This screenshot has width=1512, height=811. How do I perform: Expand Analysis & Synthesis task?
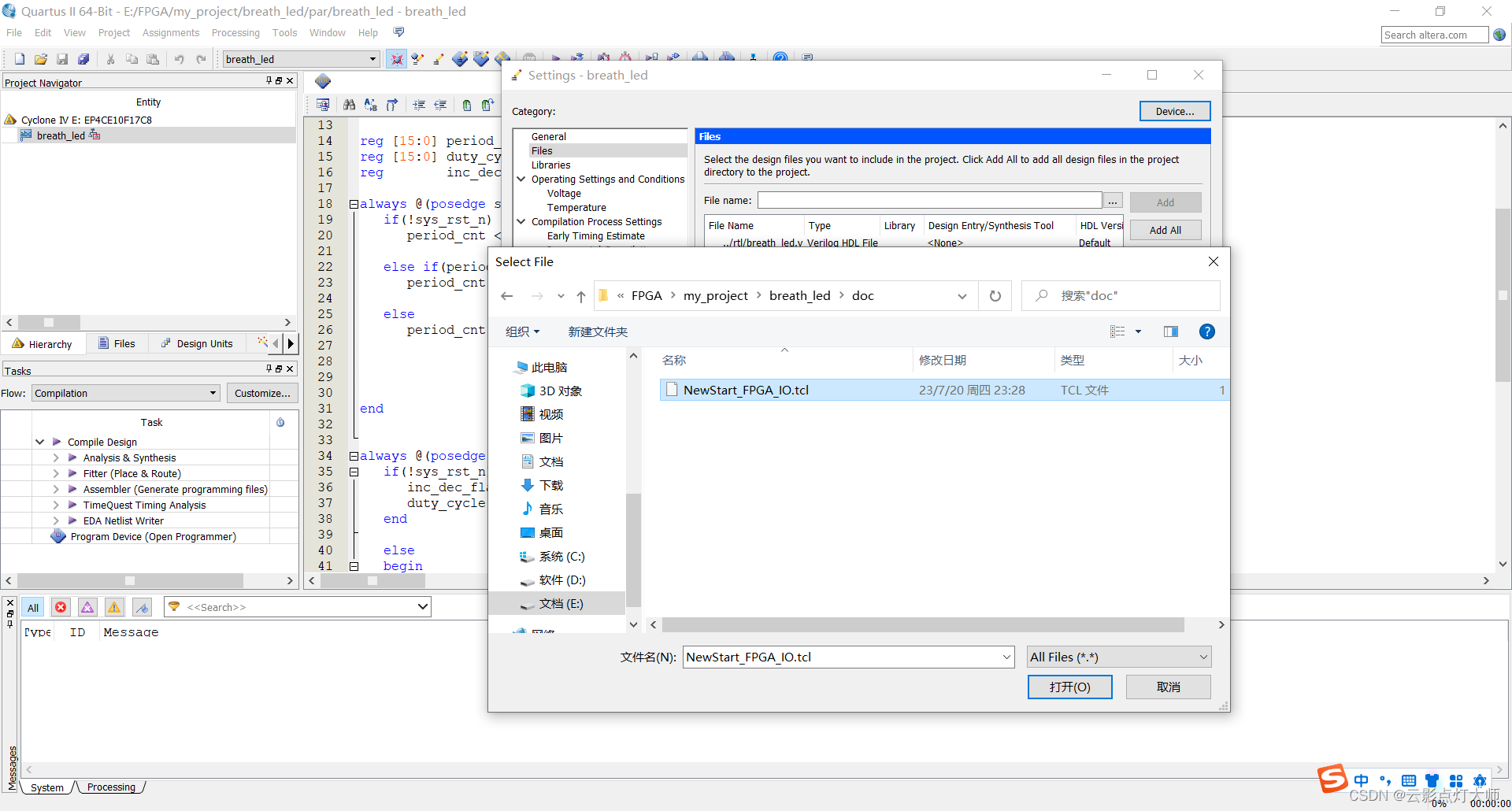pyautogui.click(x=56, y=457)
